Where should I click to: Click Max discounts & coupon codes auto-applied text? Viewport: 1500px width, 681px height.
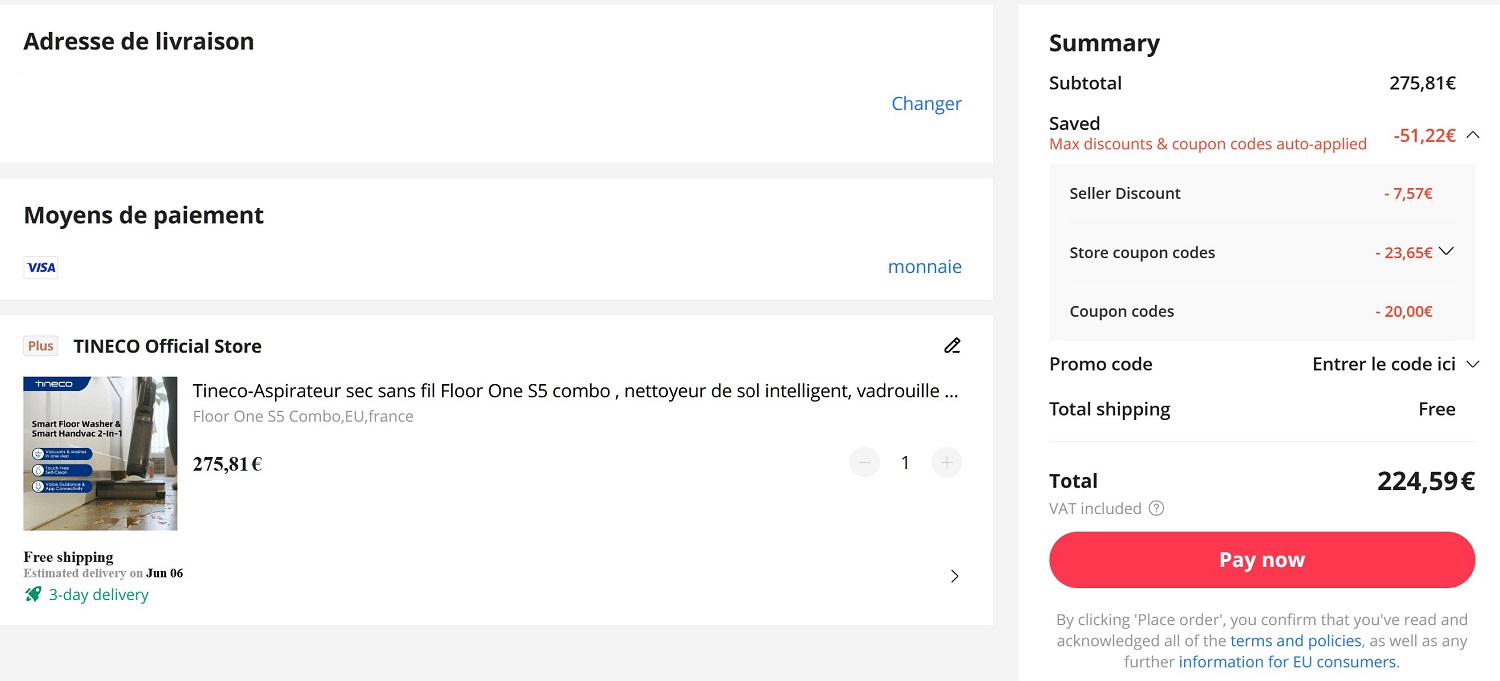point(1208,144)
